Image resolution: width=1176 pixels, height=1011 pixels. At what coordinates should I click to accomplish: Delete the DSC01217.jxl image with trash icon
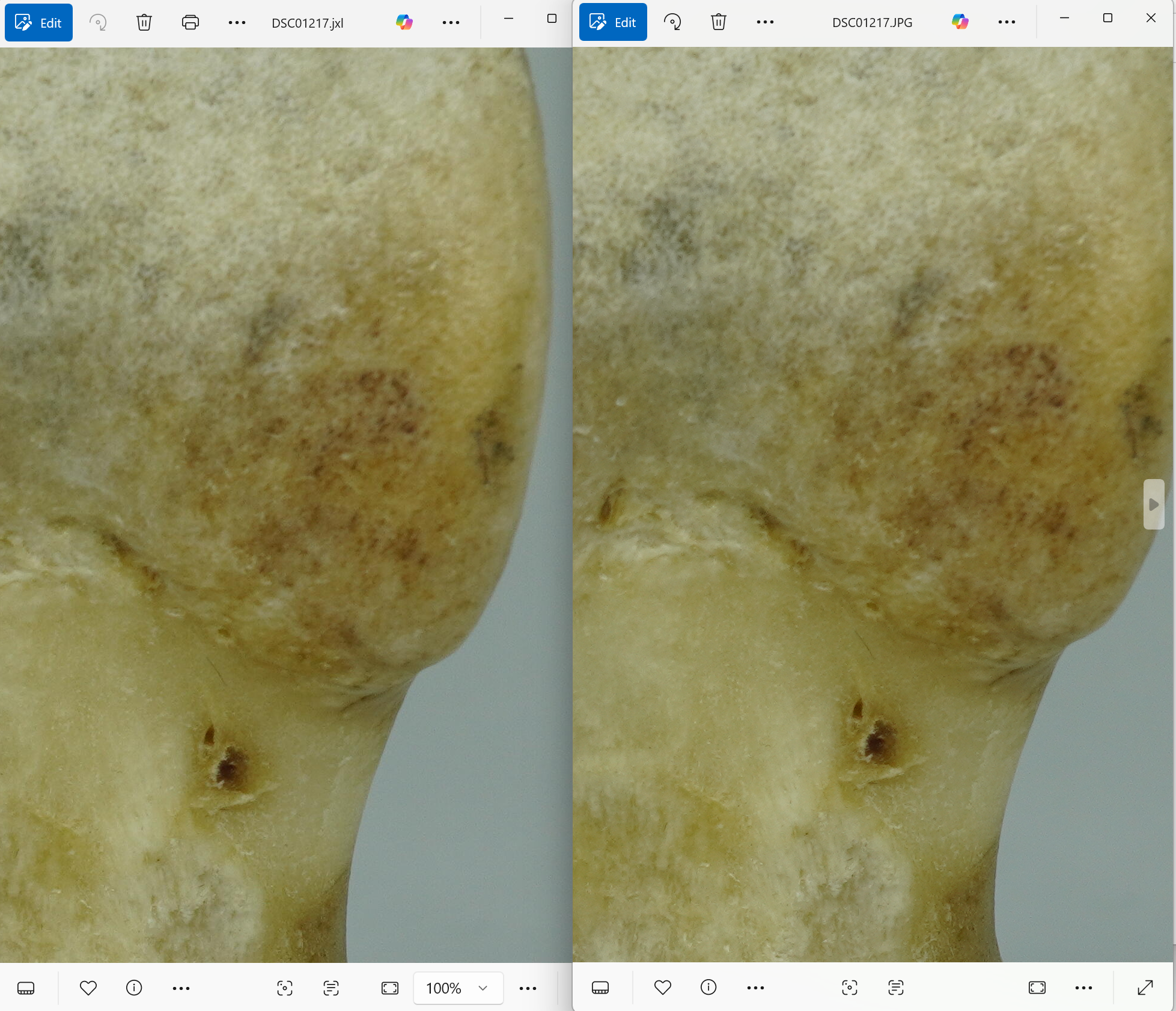coord(144,23)
